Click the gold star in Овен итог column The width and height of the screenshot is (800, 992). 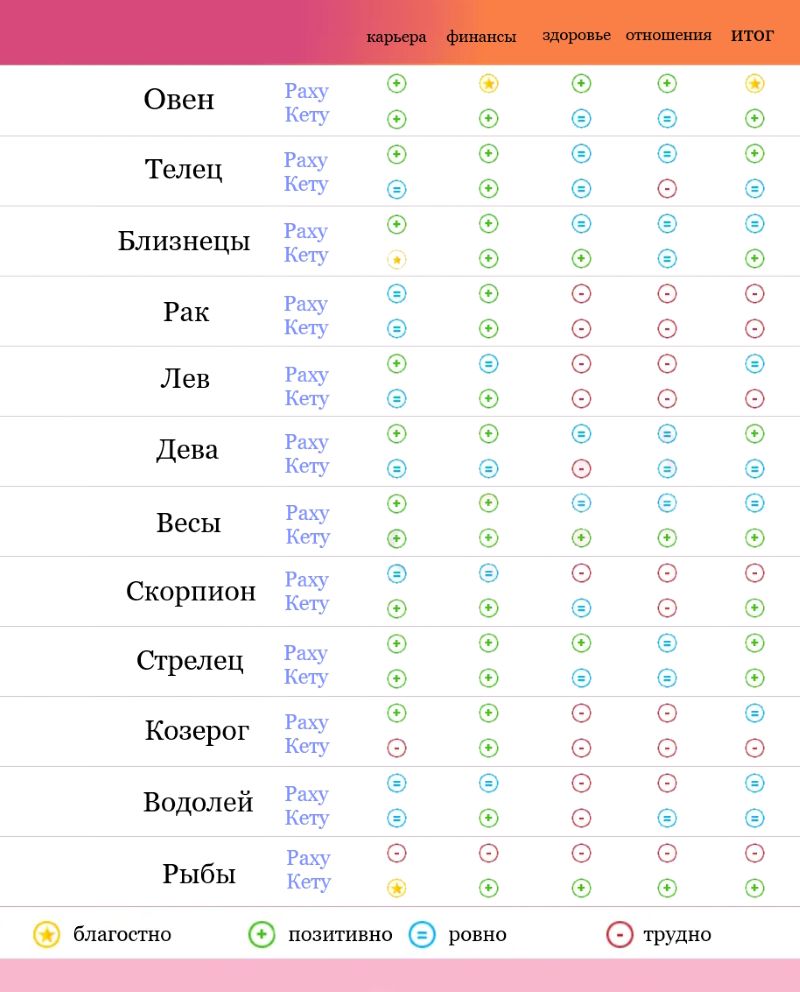(x=755, y=84)
